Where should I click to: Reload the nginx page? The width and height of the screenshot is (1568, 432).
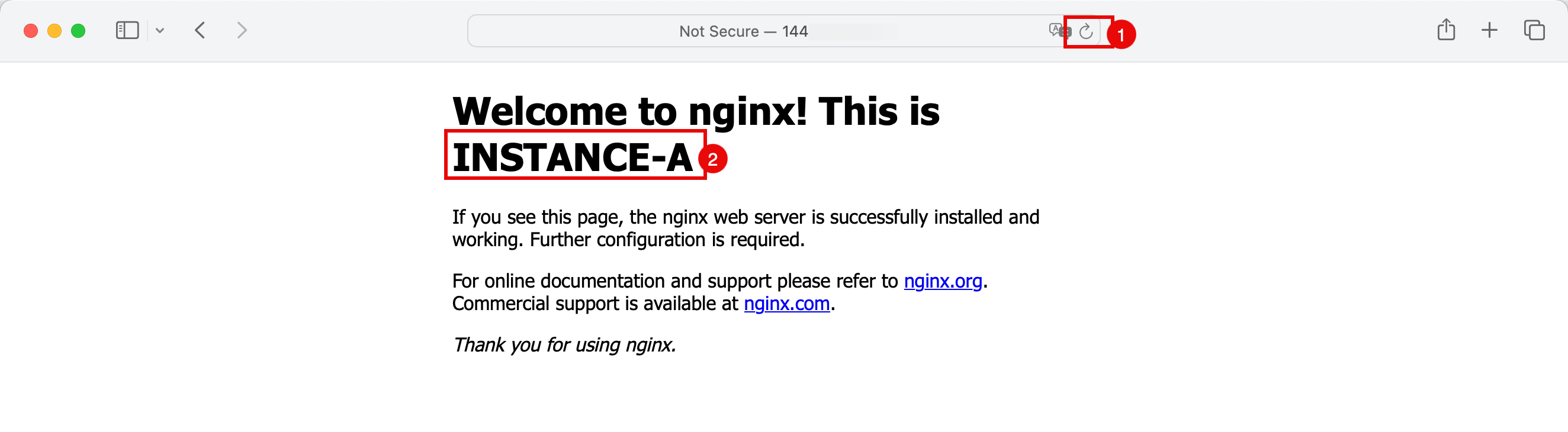click(x=1085, y=31)
